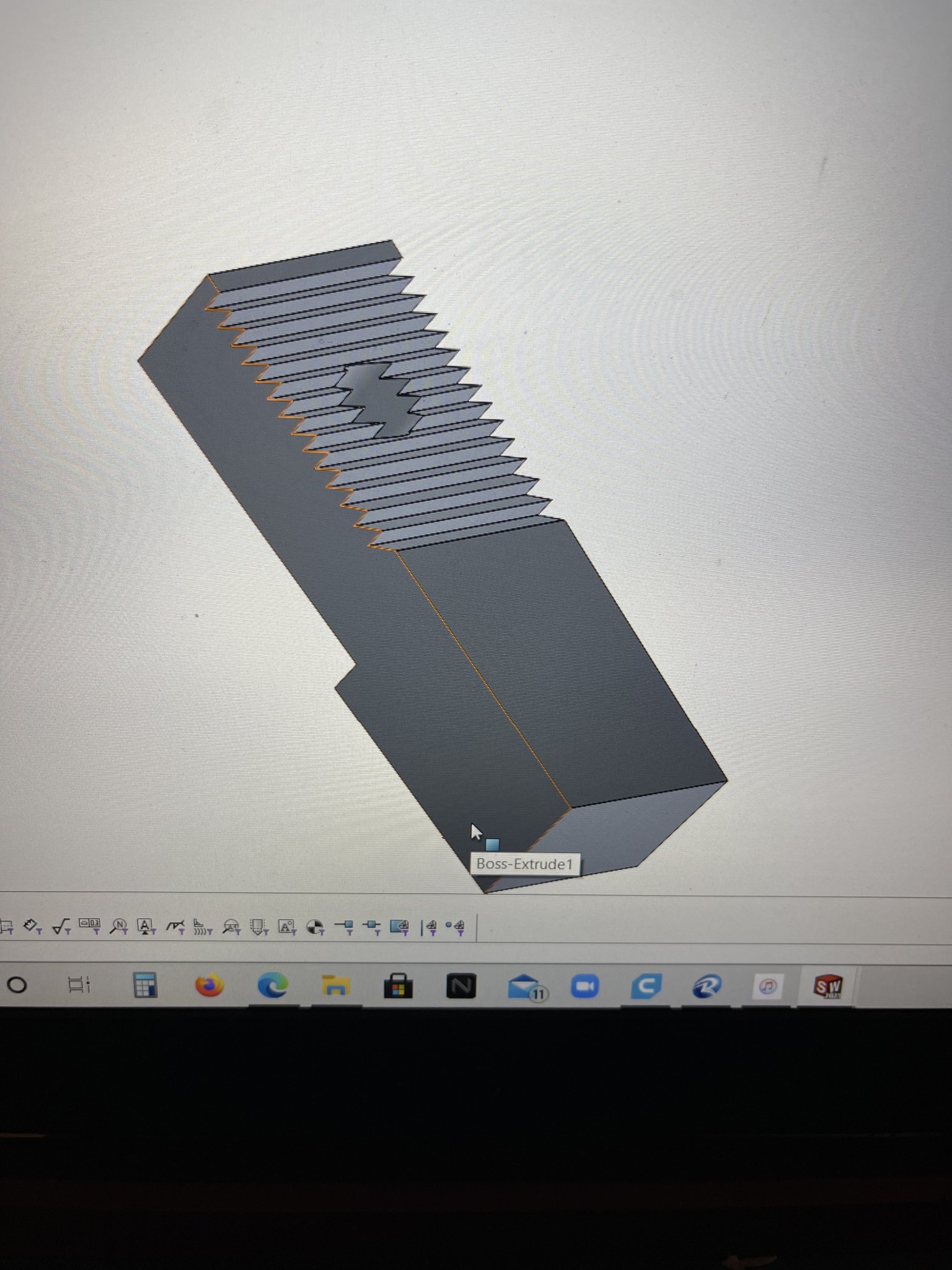Open the Mail app showing 11 unread
952x1270 pixels.
tap(524, 986)
